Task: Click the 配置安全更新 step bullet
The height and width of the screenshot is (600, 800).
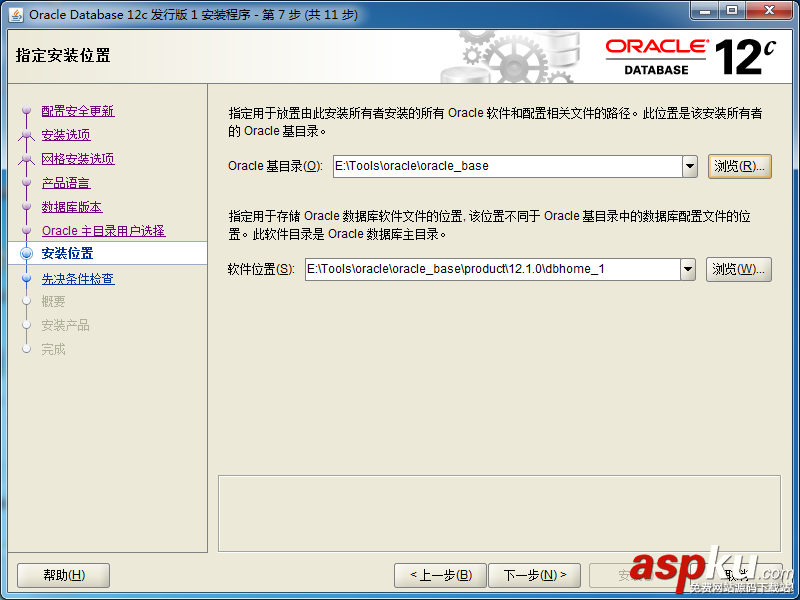Action: pos(27,110)
